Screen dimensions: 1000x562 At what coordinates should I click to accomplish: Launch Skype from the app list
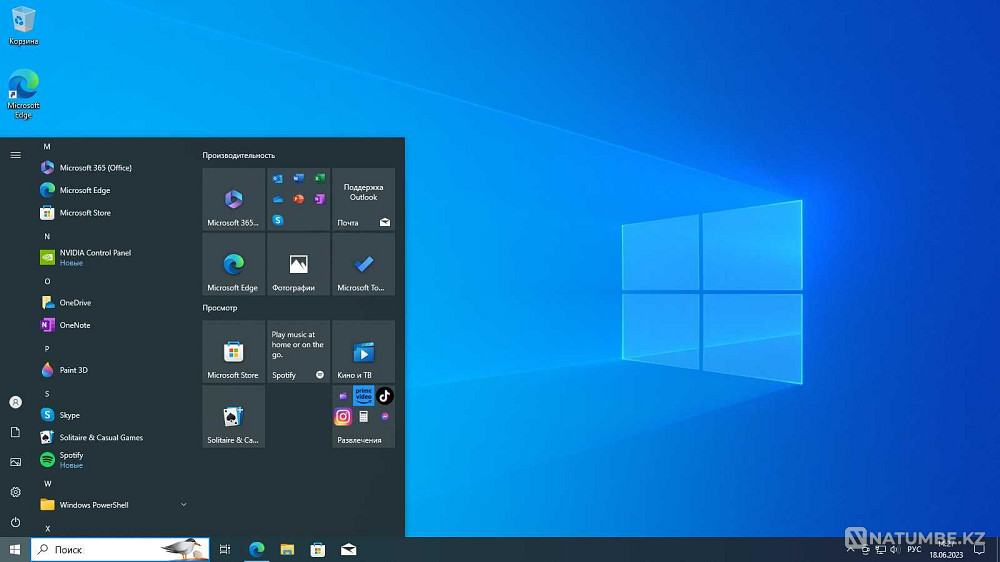coord(115,415)
